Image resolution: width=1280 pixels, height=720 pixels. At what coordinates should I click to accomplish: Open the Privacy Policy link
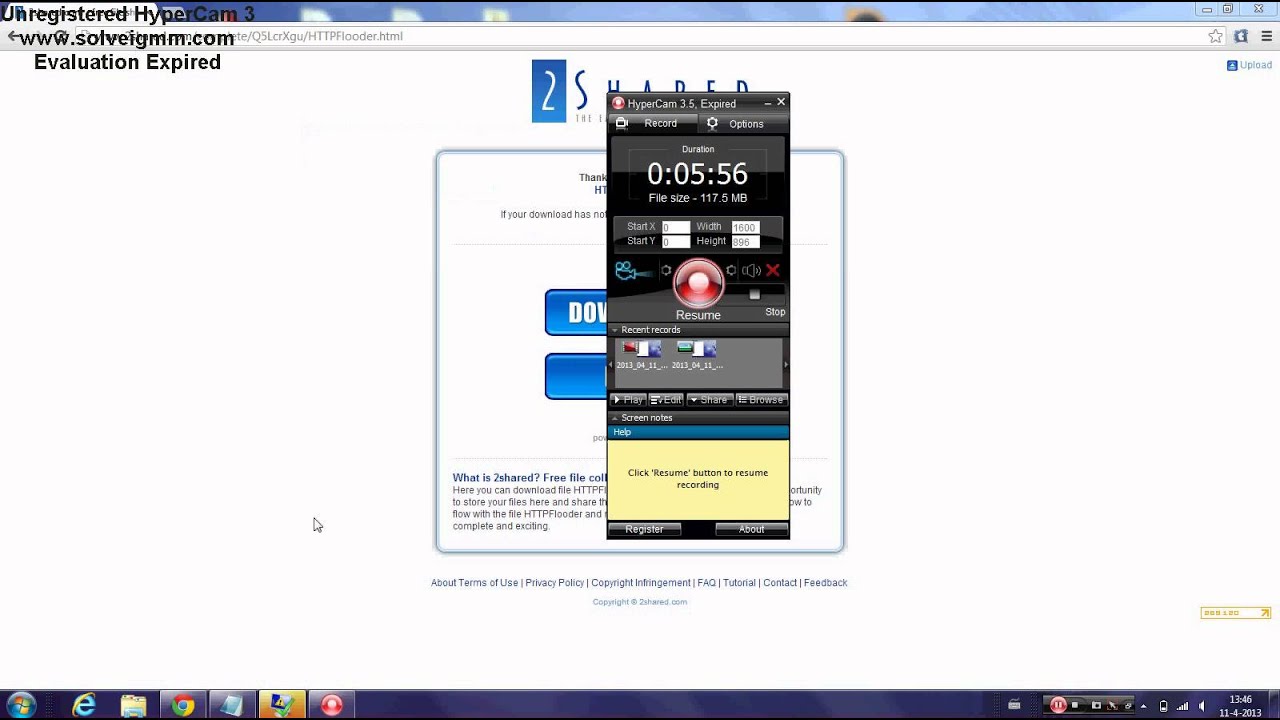(x=554, y=583)
